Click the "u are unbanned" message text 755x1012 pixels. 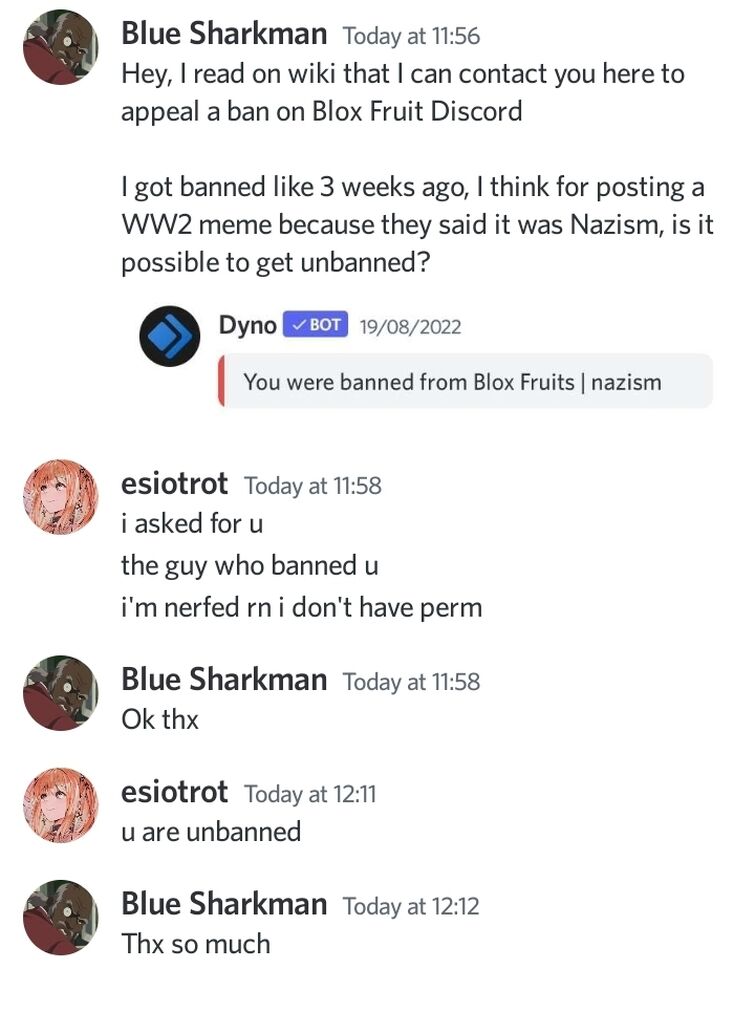[x=211, y=831]
